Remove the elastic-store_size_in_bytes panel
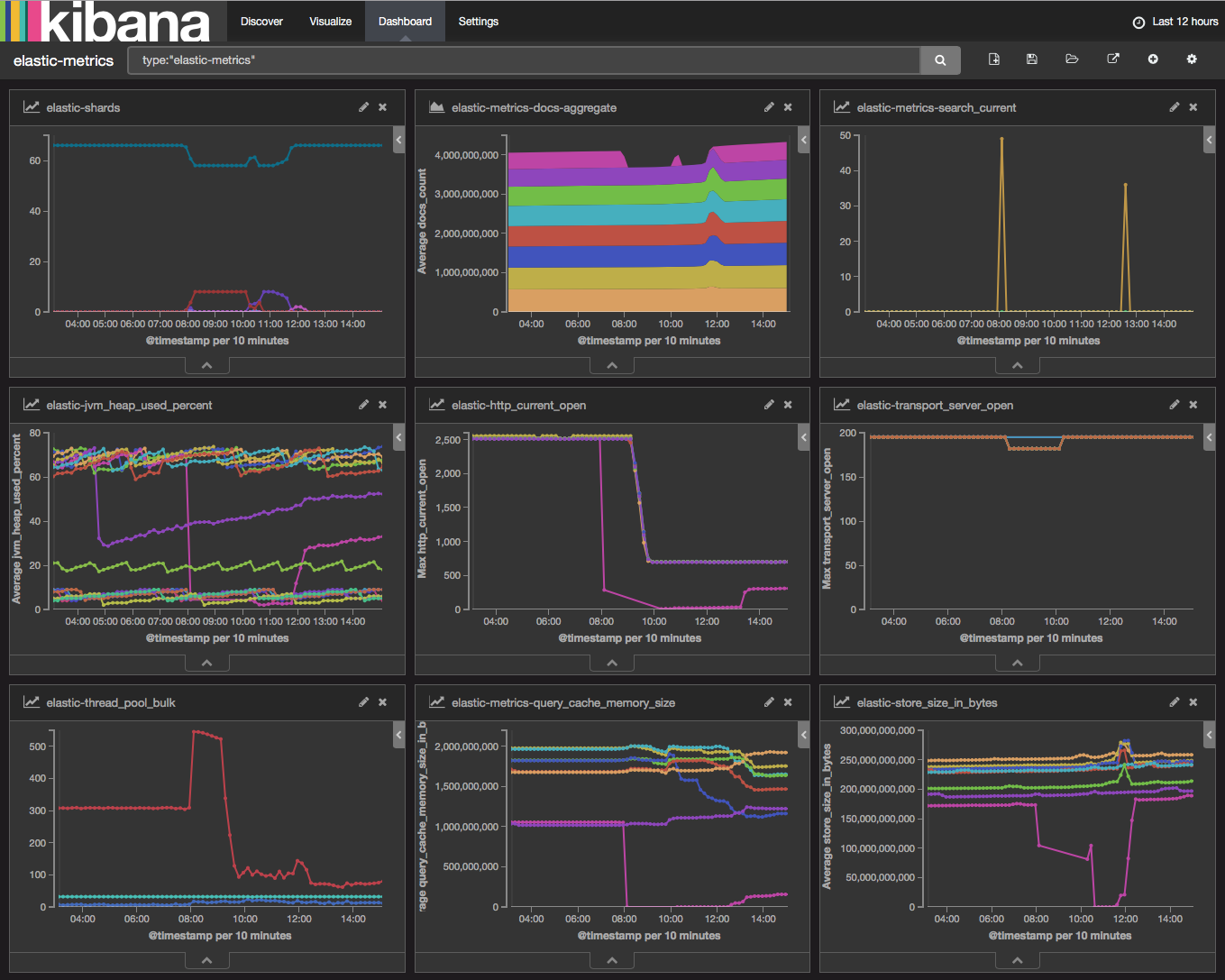Screen dimensions: 1225x980 (1193, 702)
